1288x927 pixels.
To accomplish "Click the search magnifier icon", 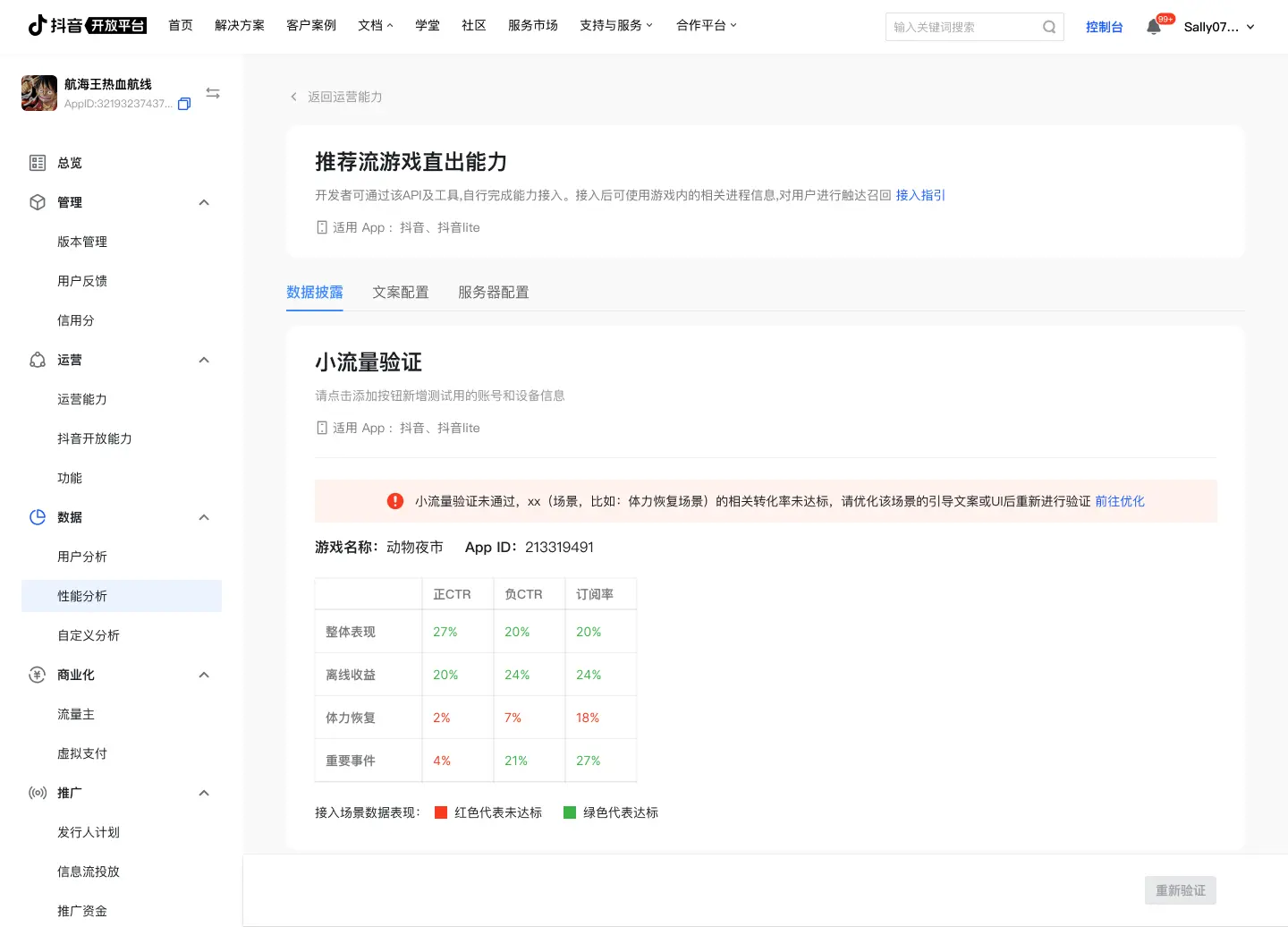I will coord(1049,27).
